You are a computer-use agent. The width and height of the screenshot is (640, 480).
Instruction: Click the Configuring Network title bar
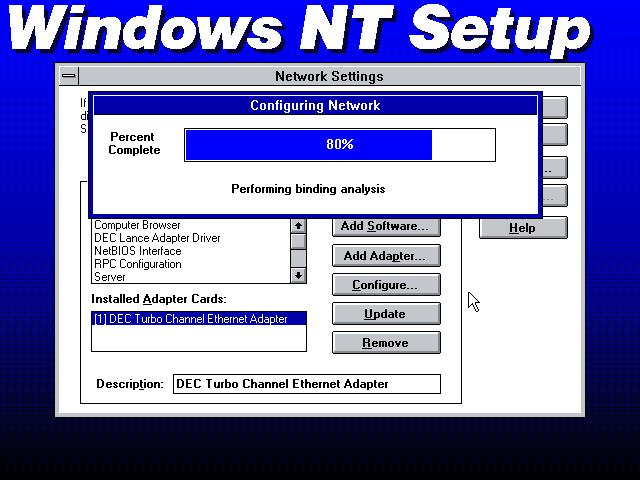point(315,105)
